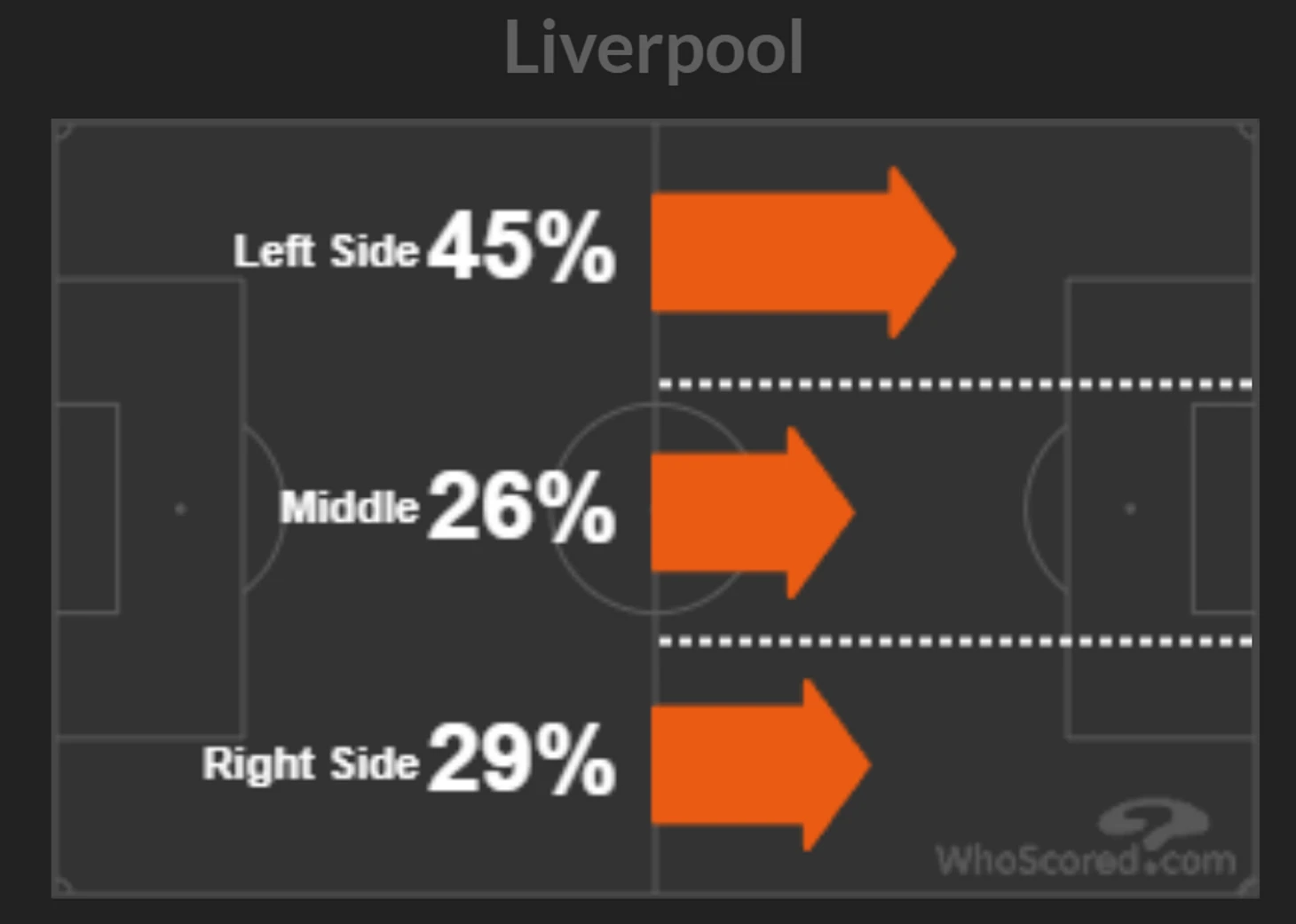
Task: Click the Left Side label
Action: 326,251
